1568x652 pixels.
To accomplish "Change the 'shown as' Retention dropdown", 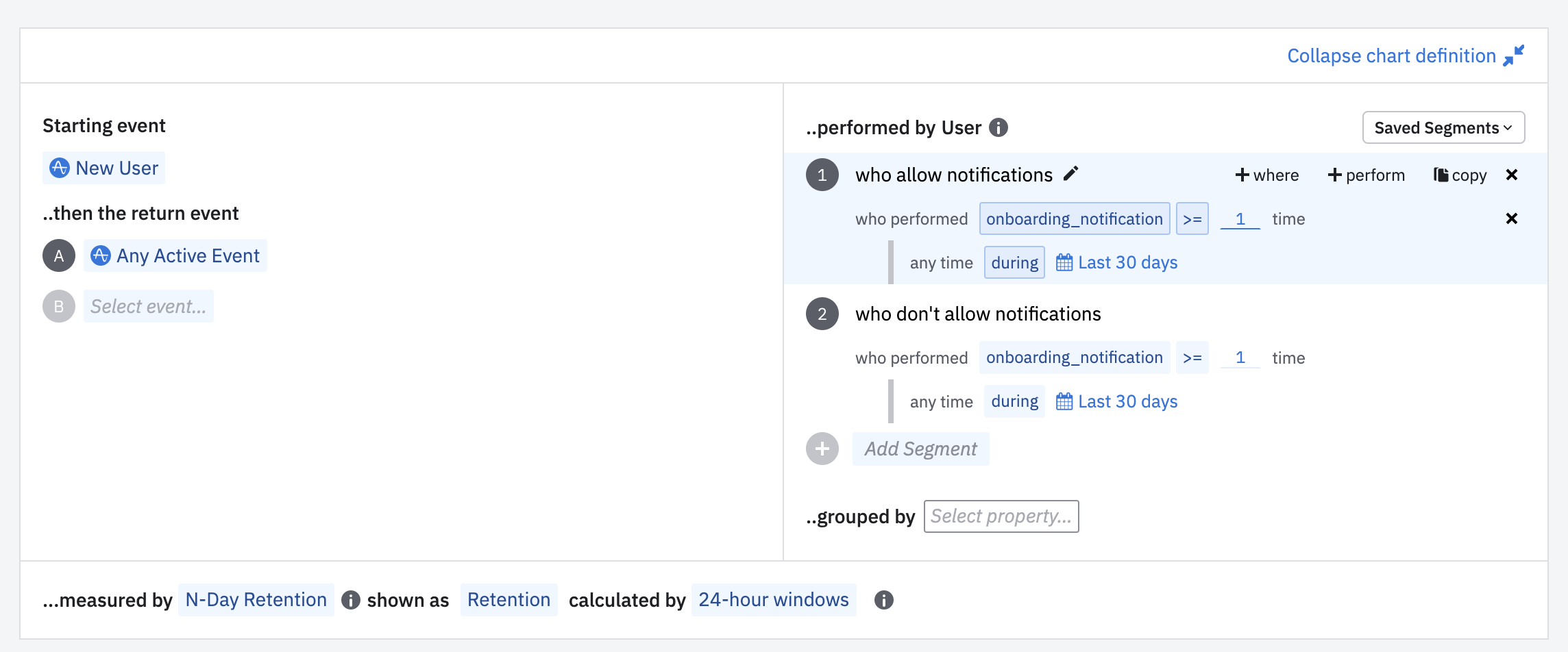I will pyautogui.click(x=509, y=600).
